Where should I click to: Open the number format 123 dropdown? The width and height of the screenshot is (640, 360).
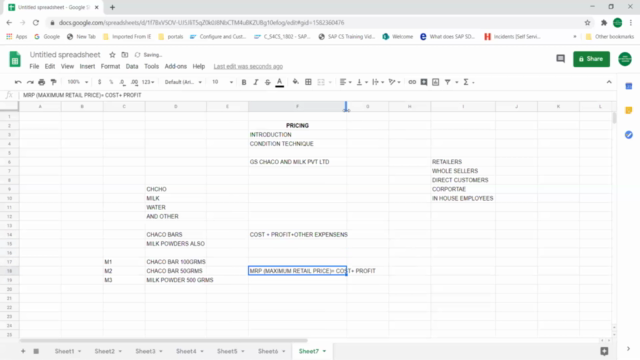pyautogui.click(x=148, y=82)
